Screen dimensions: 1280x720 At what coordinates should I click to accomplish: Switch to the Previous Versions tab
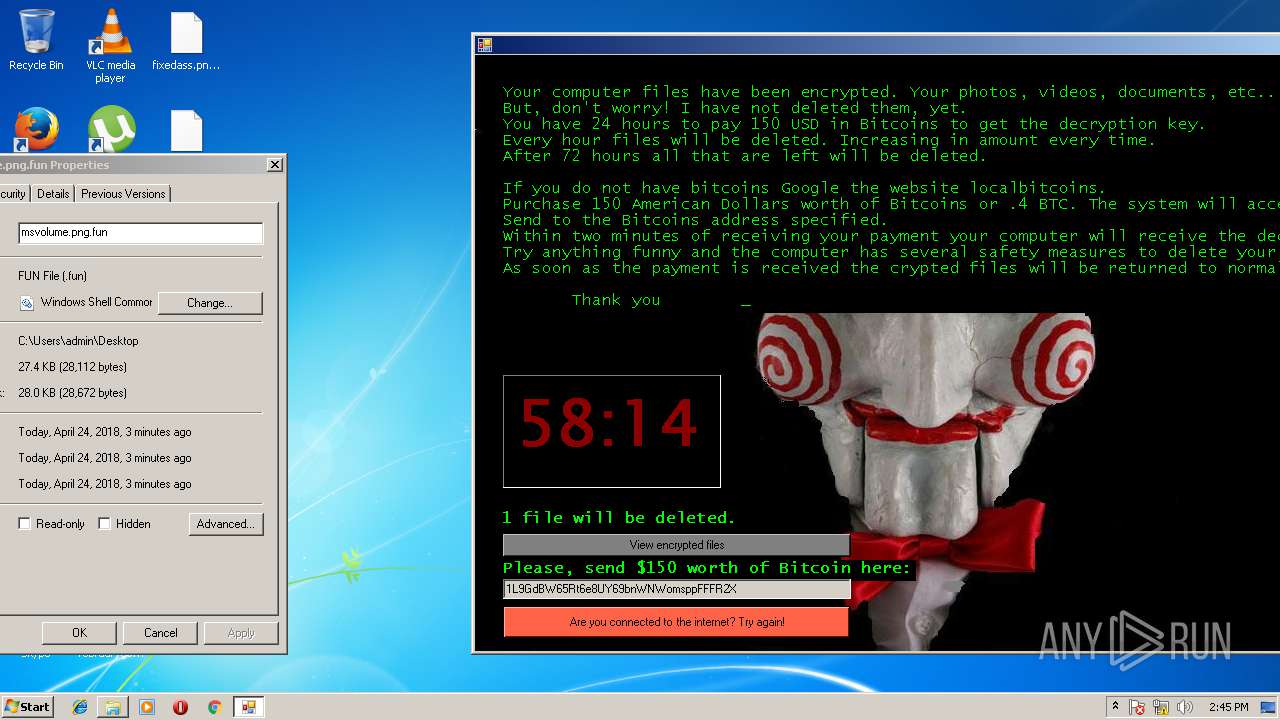click(123, 194)
